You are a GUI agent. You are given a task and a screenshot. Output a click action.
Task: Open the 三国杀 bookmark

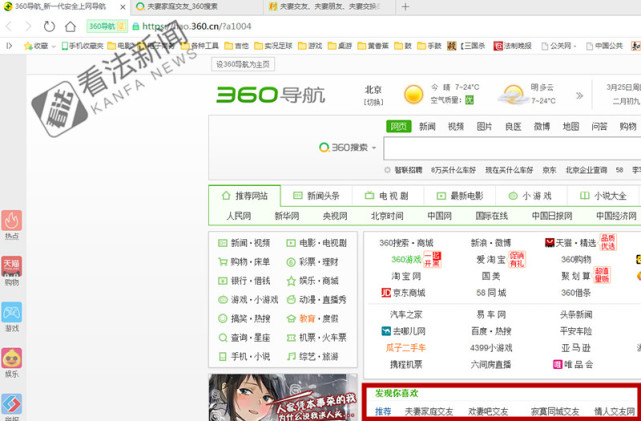466,46
